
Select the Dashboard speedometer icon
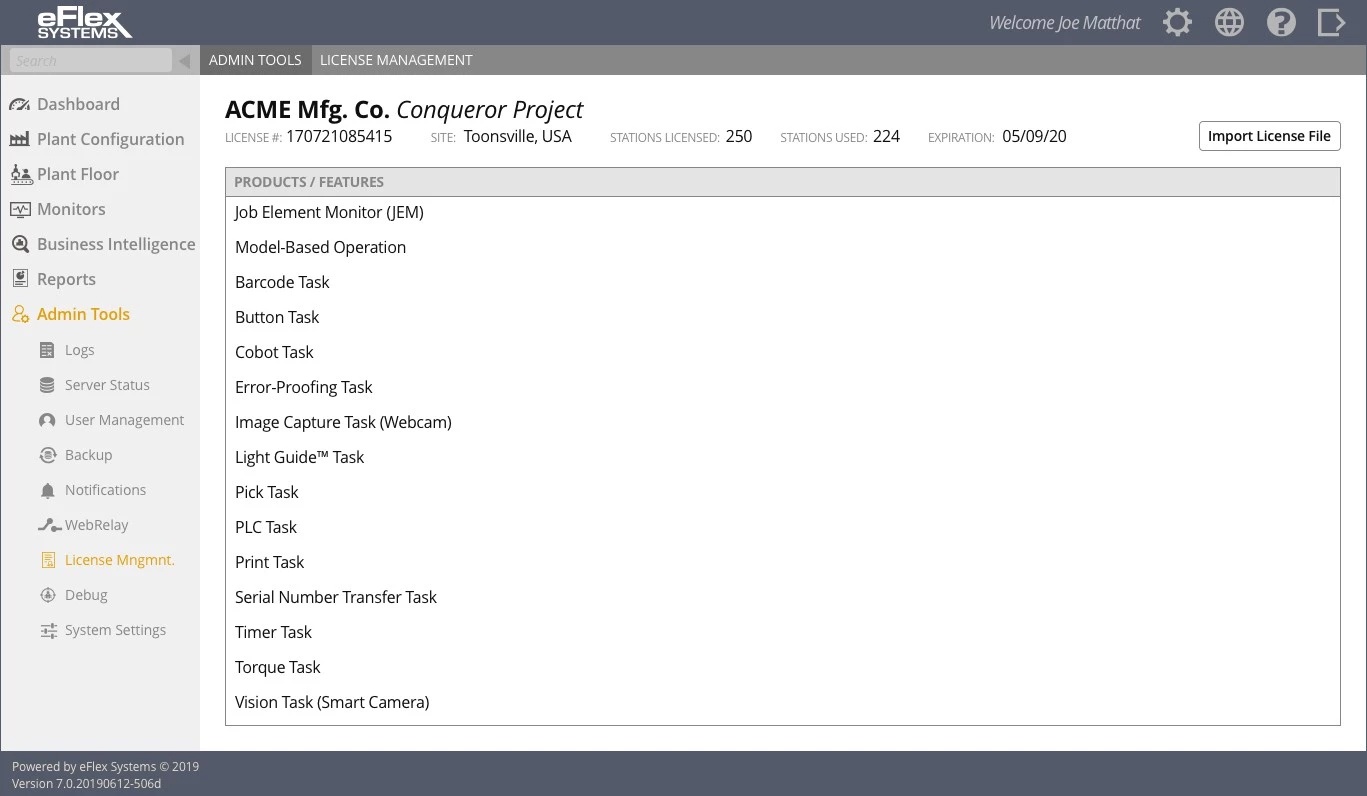(x=19, y=104)
